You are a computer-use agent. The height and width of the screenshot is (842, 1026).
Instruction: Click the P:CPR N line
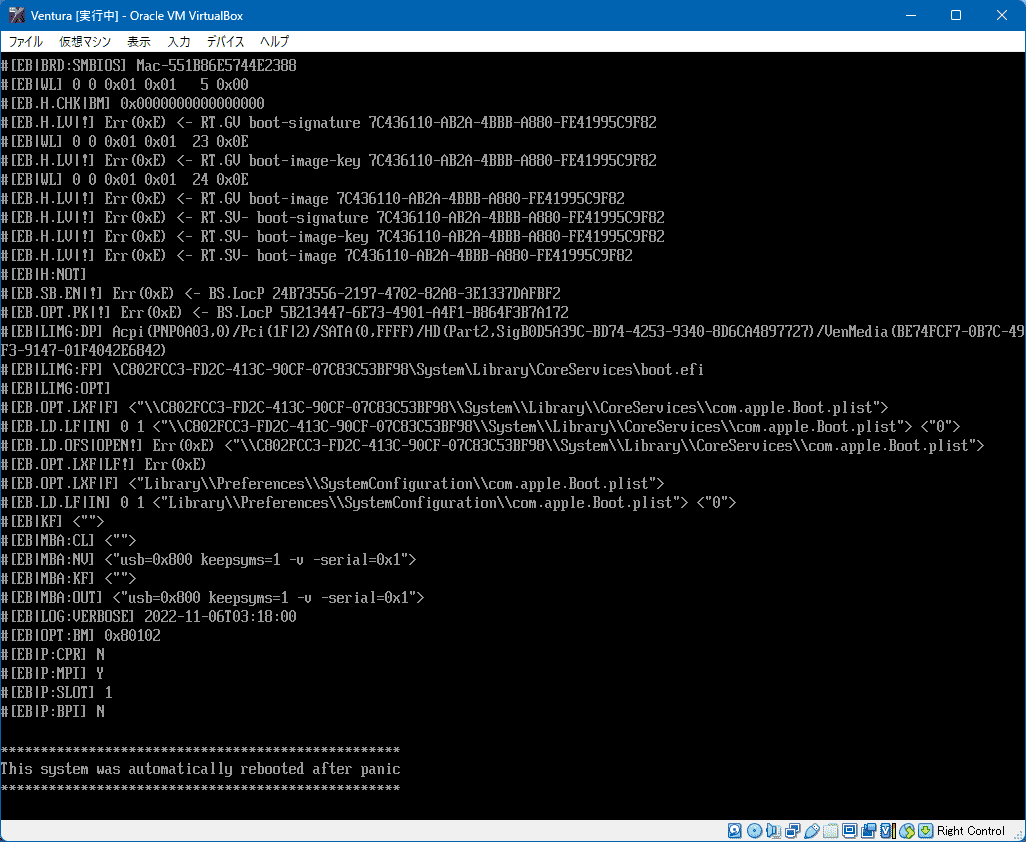(52, 654)
